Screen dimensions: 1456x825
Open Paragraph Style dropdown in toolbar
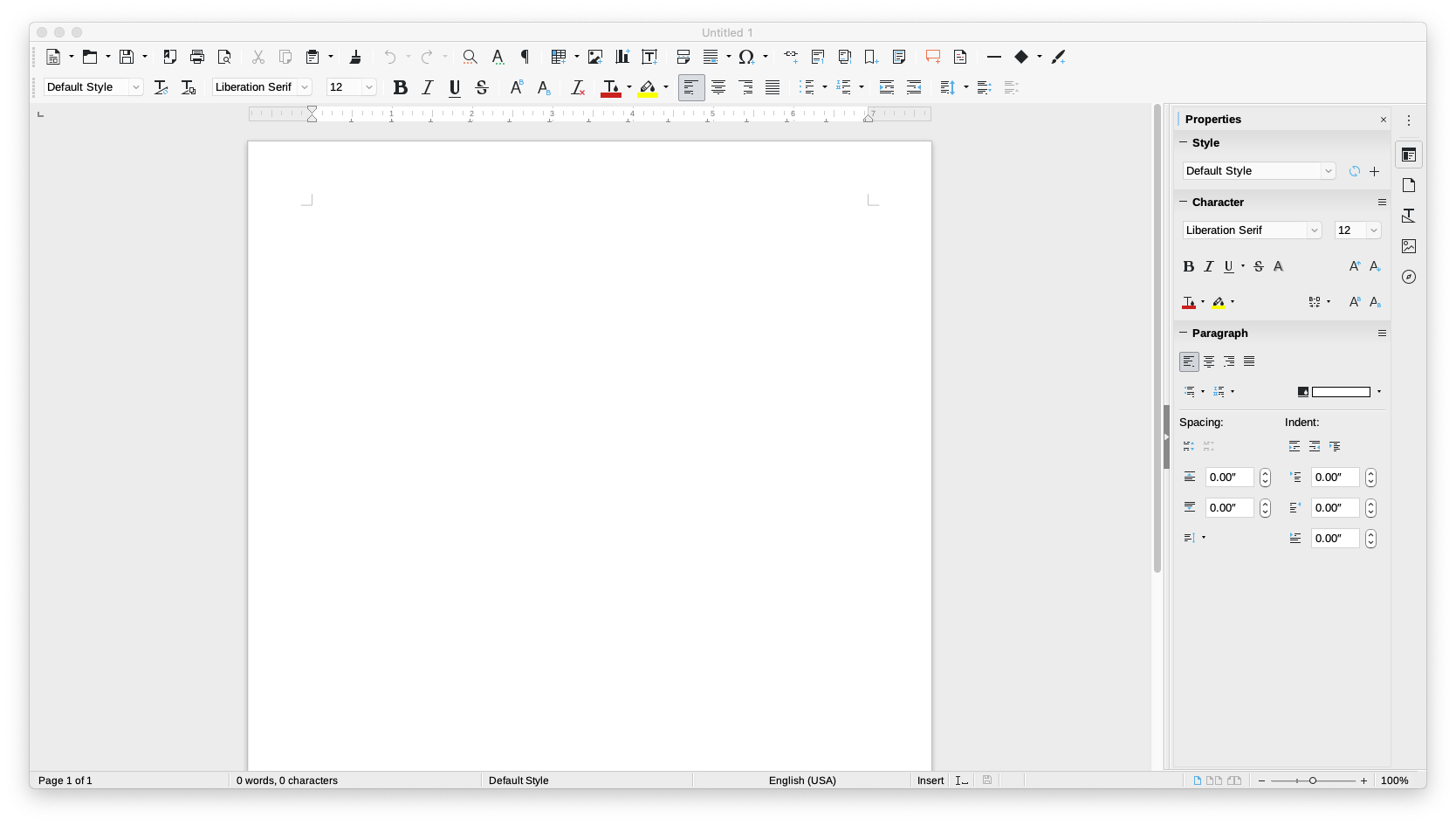click(136, 87)
